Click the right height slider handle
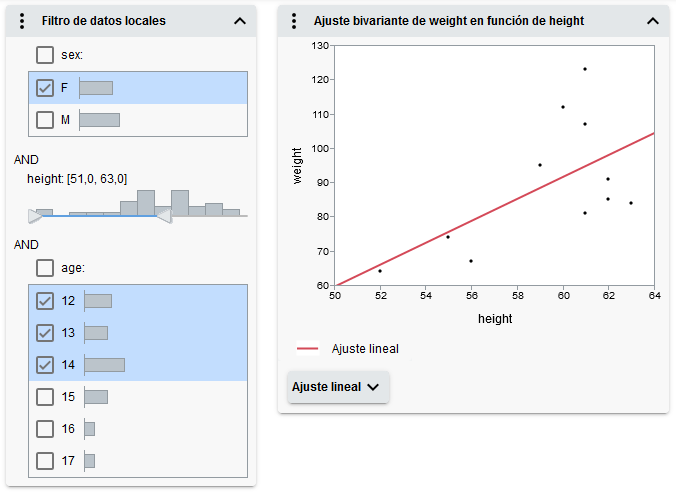676x494 pixels. [164, 215]
